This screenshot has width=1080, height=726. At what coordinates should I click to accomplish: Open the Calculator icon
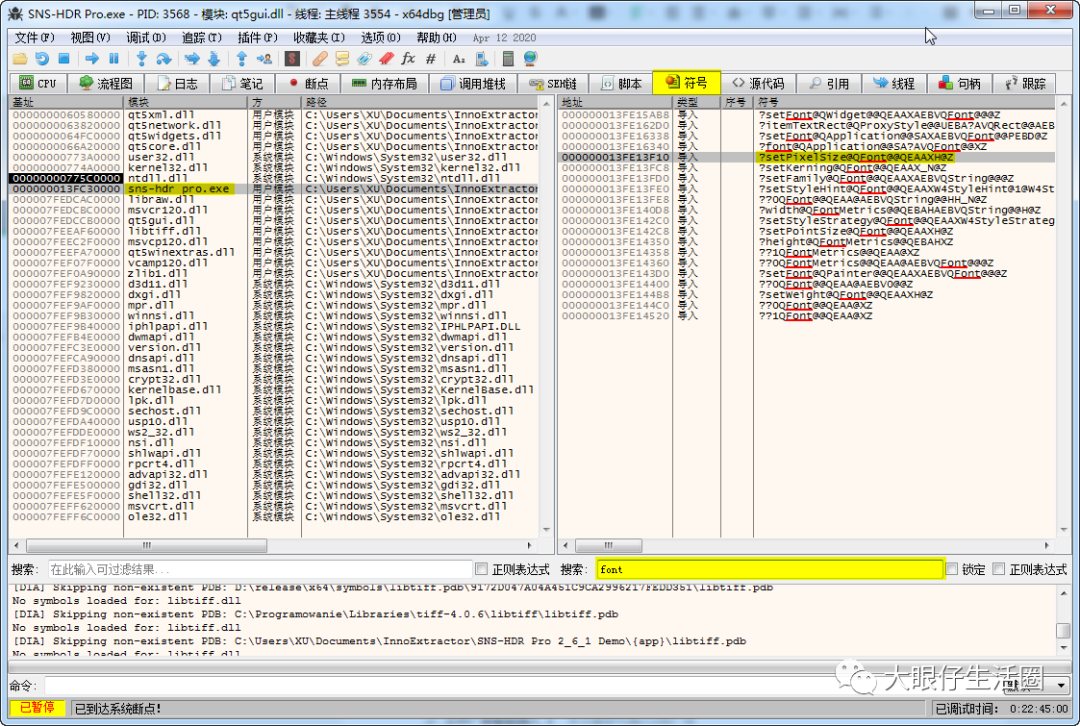point(508,59)
